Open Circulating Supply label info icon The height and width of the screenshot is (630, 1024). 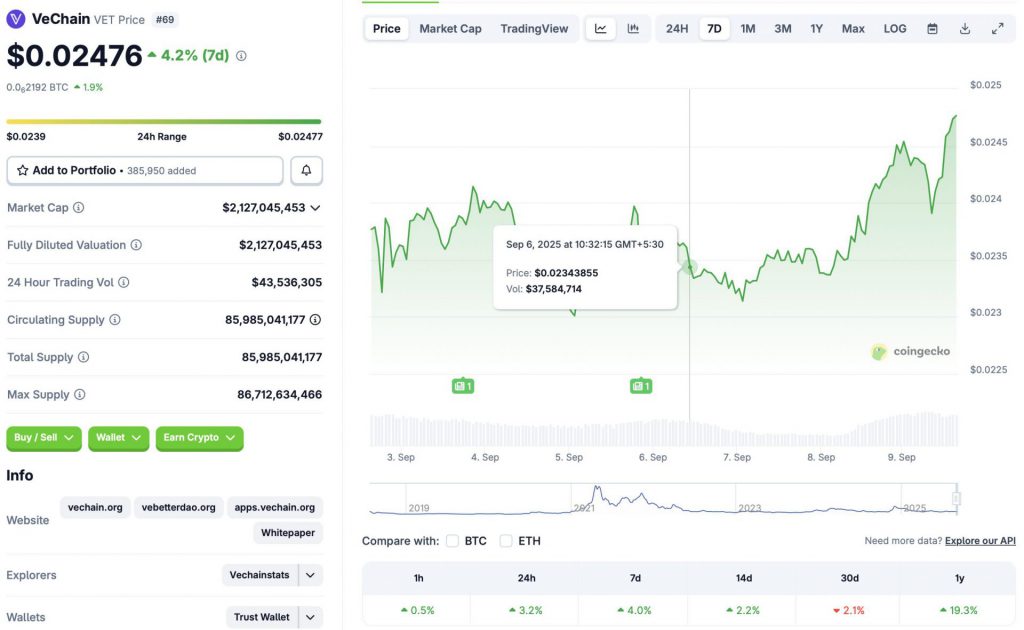tap(114, 319)
